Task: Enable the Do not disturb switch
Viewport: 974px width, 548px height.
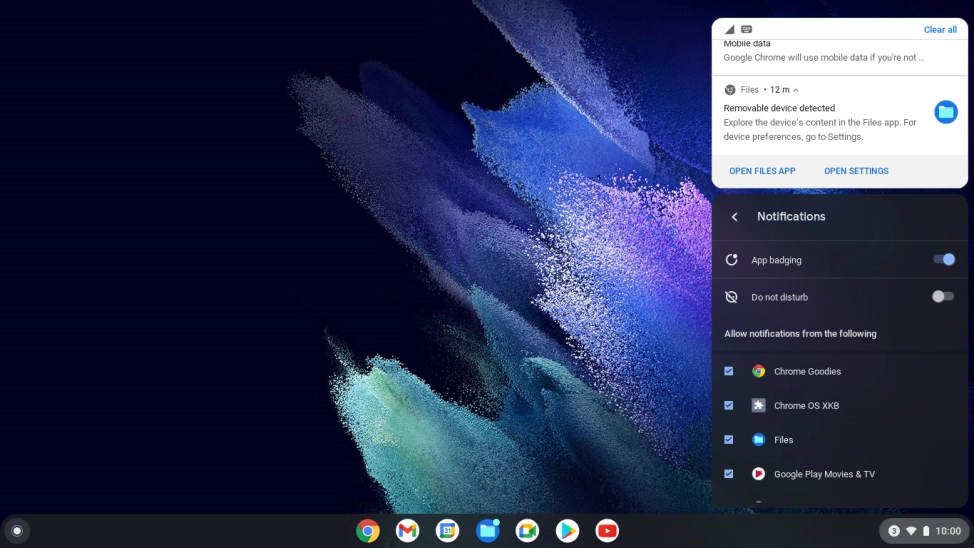Action: click(x=944, y=297)
